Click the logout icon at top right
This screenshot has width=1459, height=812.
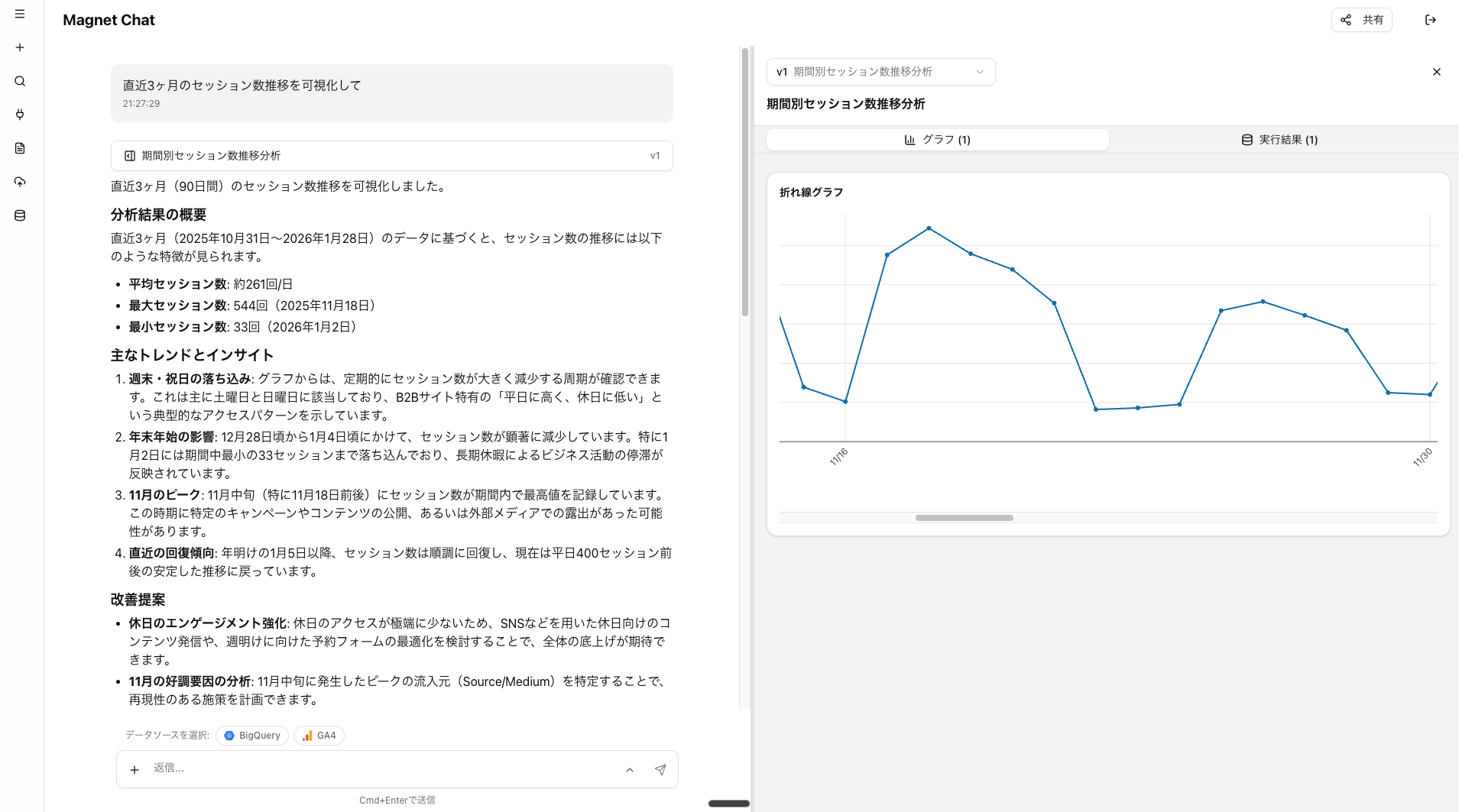[x=1431, y=20]
